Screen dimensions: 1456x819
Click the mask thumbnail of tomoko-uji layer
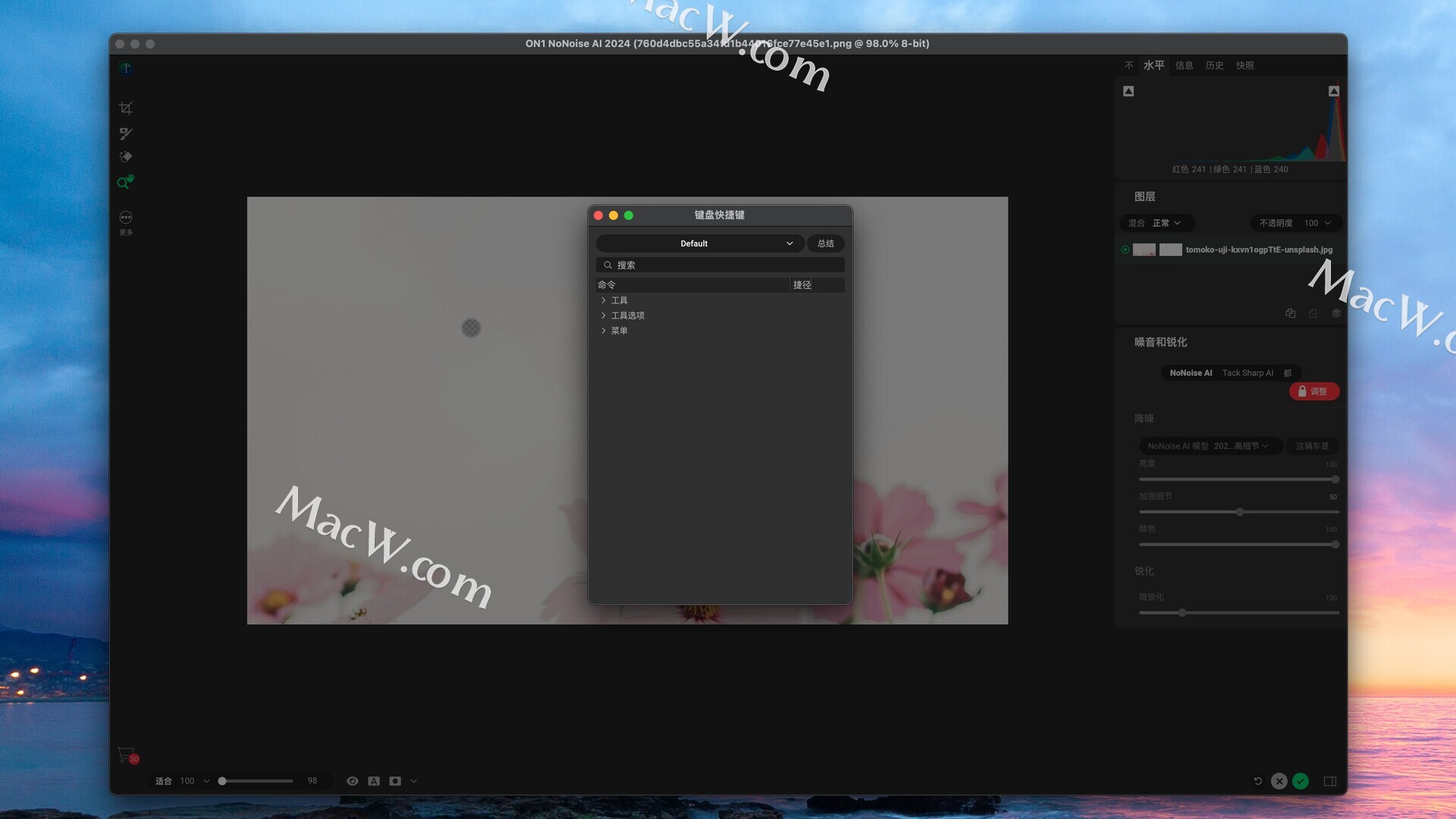point(1171,249)
